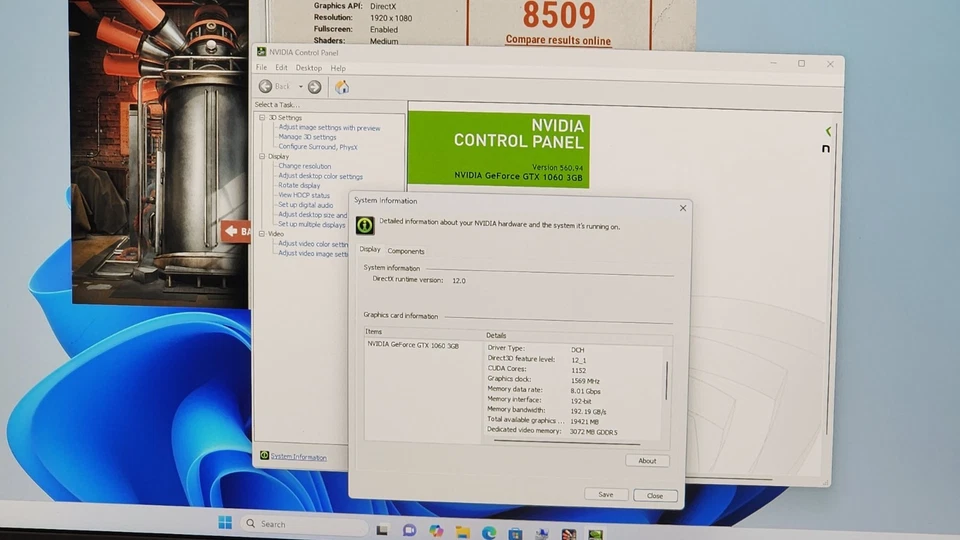960x540 pixels.
Task: Click the About button
Action: tap(647, 460)
